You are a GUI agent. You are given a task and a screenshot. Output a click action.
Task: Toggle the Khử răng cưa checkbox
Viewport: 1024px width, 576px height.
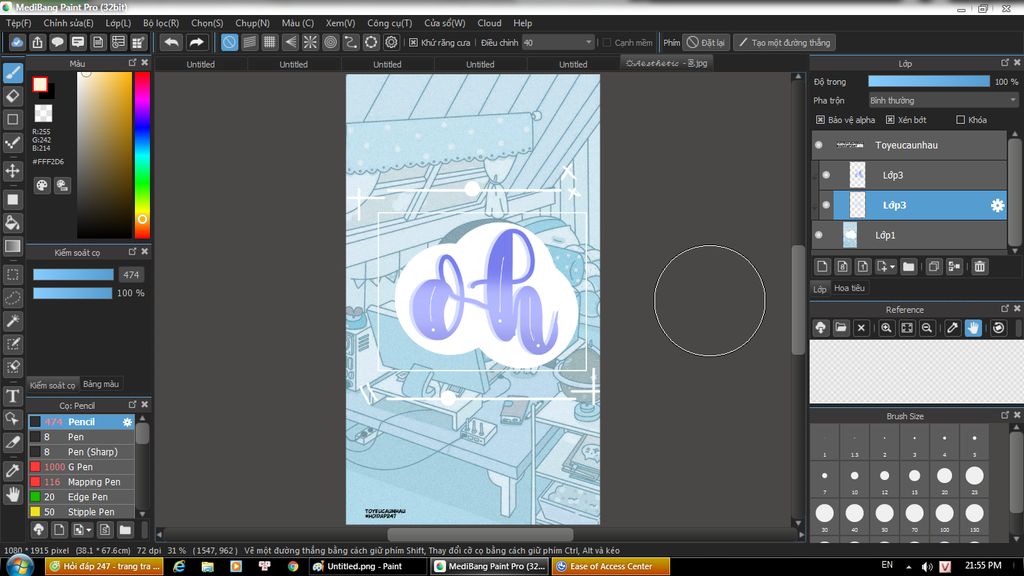coord(413,42)
